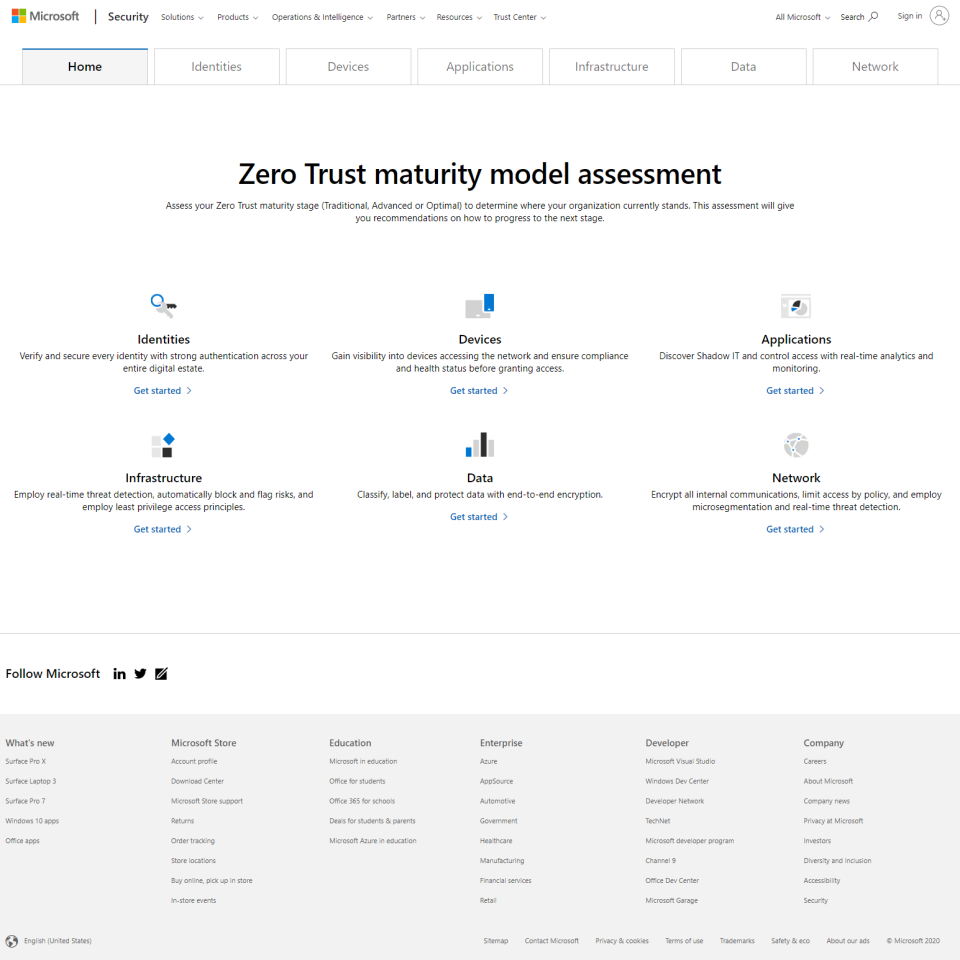Open Microsoft LinkedIn page

[119, 674]
